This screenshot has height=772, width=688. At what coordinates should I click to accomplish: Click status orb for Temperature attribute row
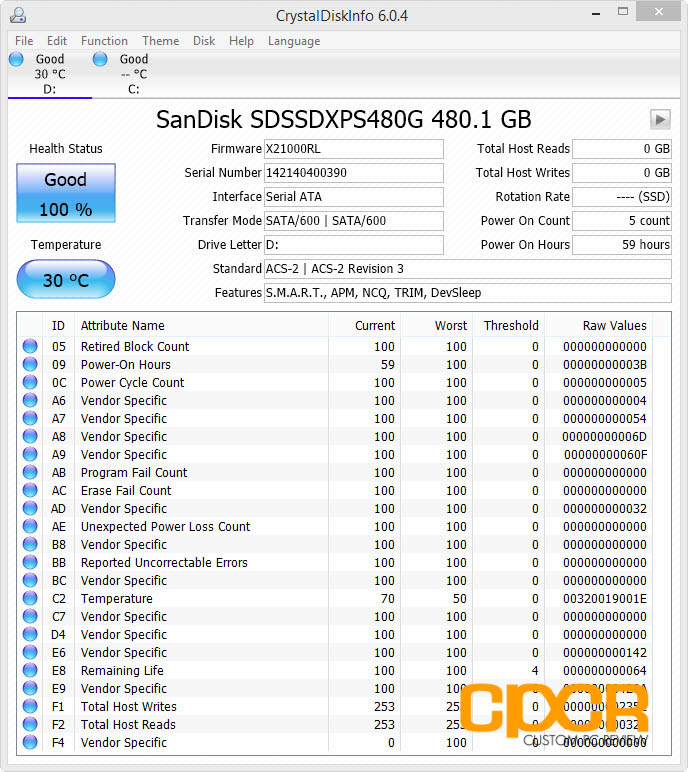point(30,598)
